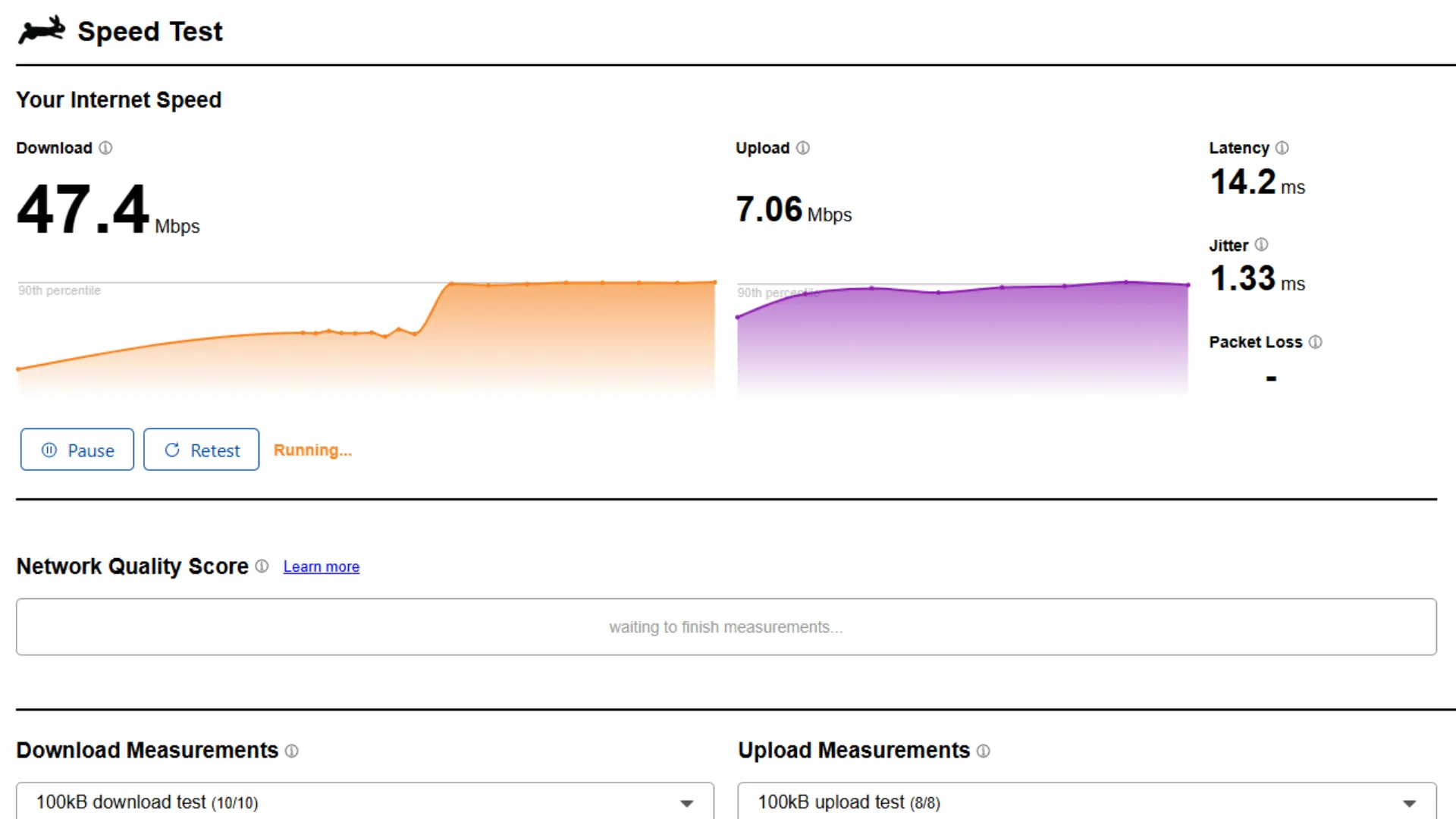Click the running rabbit Speed Test logo
1456x819 pixels.
(x=42, y=30)
